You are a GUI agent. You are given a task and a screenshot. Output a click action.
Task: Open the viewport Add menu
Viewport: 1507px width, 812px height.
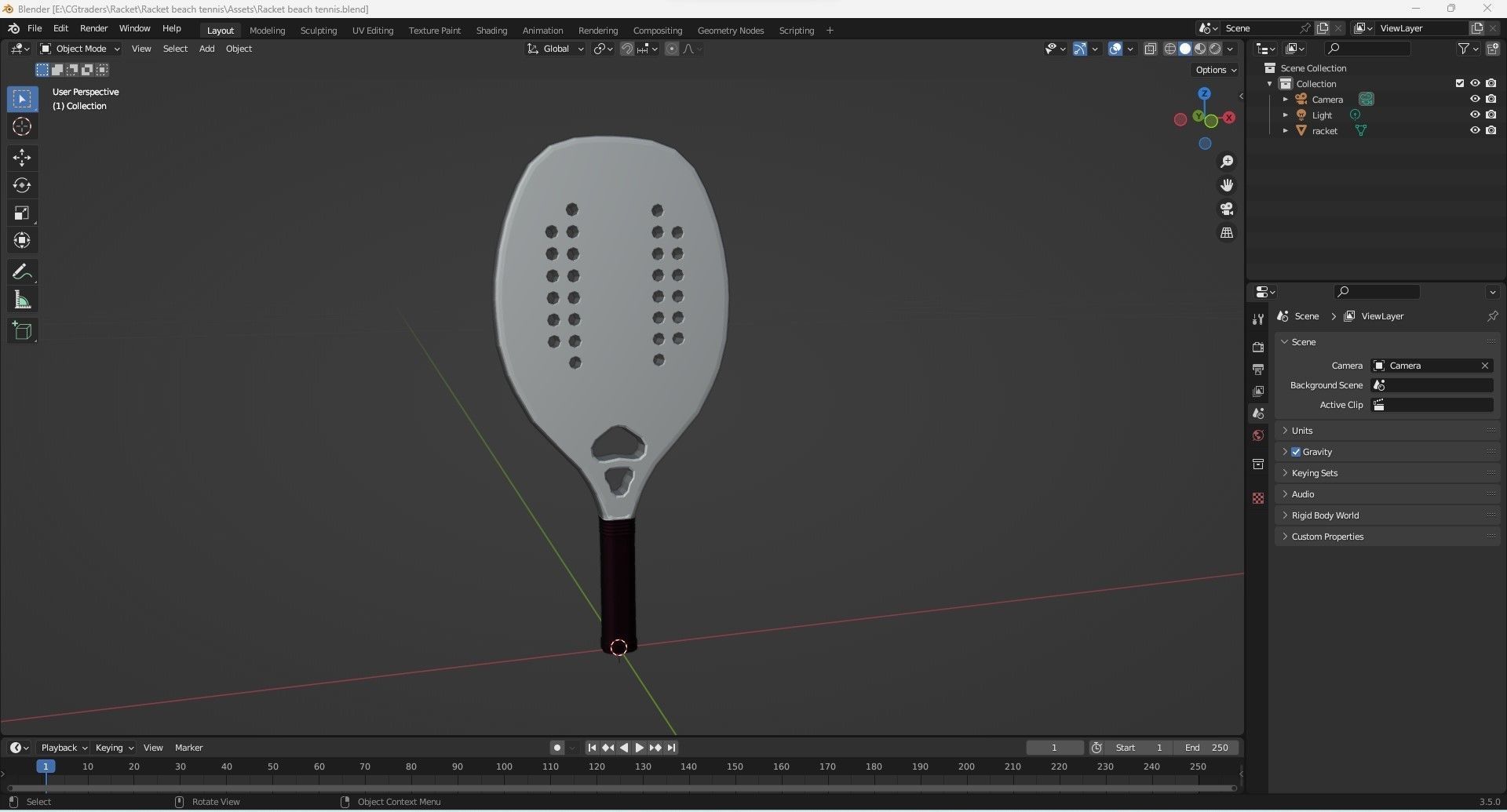[x=206, y=49]
